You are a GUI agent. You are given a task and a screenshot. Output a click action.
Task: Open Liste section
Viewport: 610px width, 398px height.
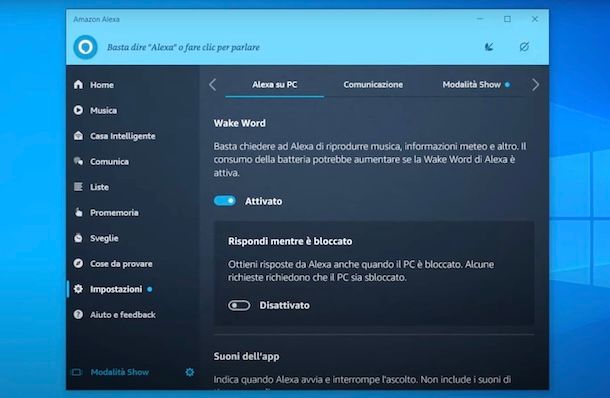[100, 187]
